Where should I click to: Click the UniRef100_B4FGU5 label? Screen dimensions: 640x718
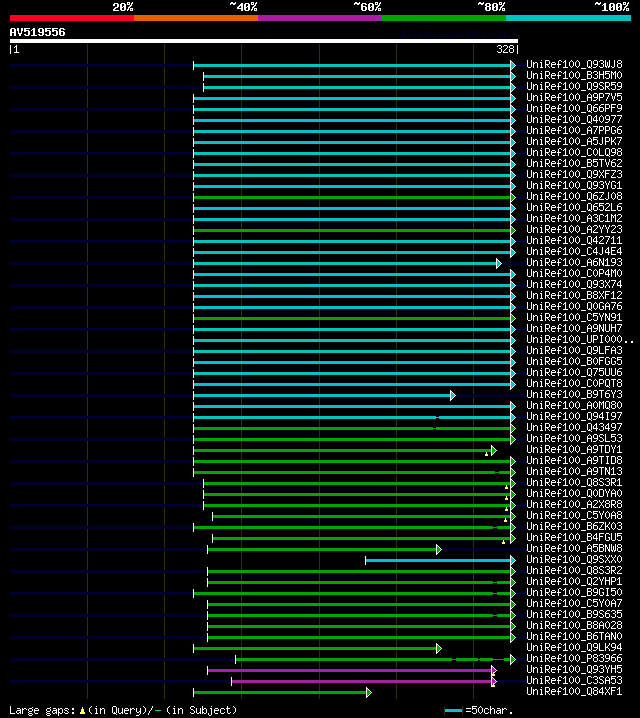(x=574, y=537)
